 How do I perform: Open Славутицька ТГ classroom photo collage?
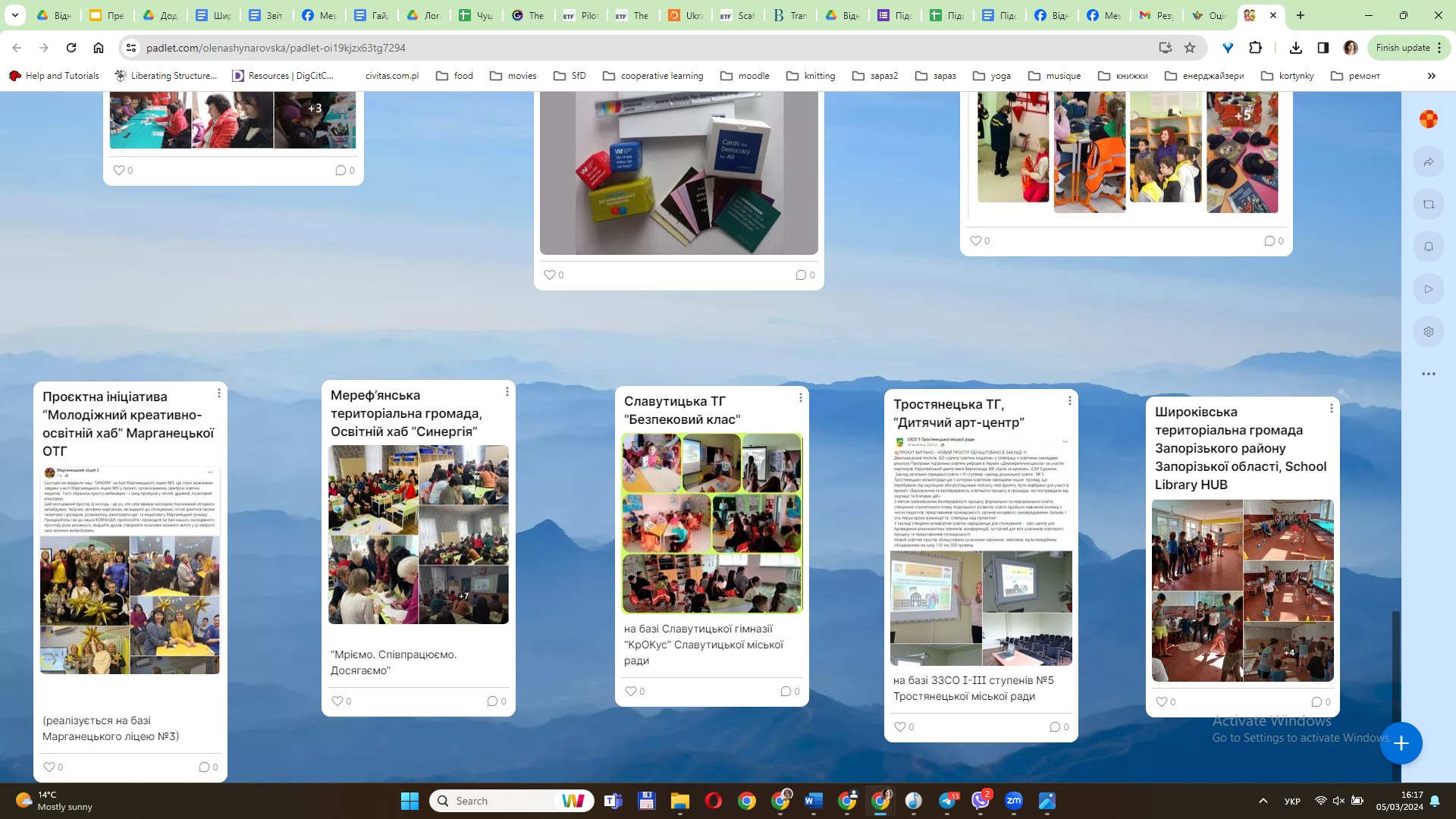(x=711, y=523)
